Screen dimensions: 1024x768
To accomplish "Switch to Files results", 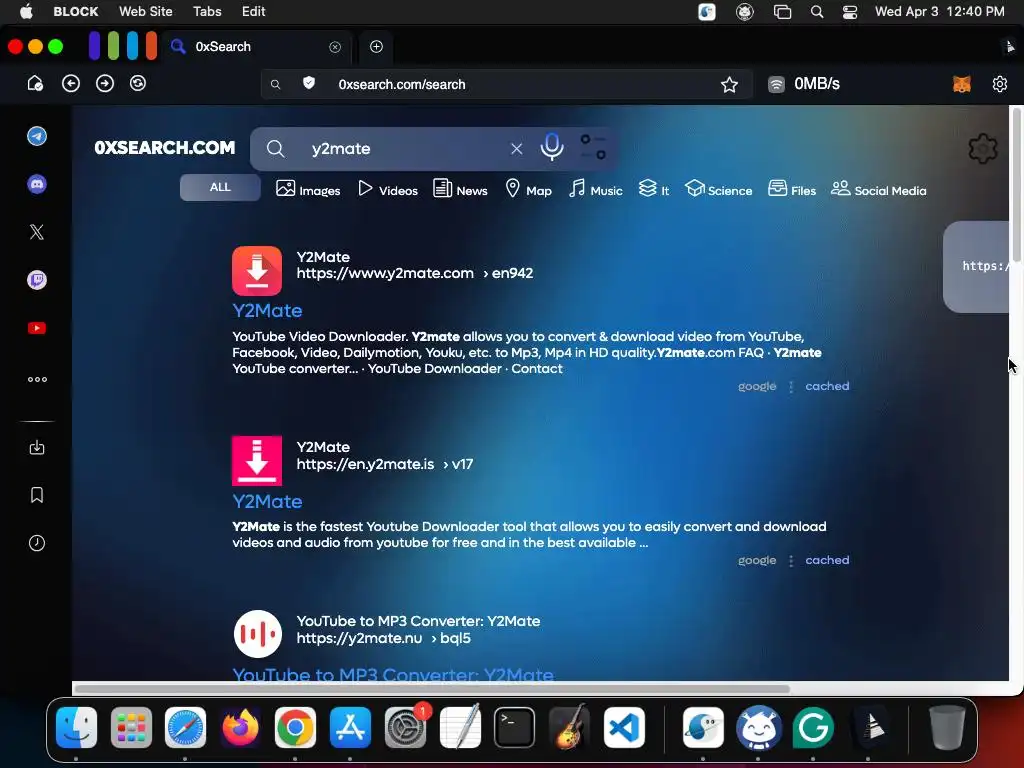I will 792,189.
